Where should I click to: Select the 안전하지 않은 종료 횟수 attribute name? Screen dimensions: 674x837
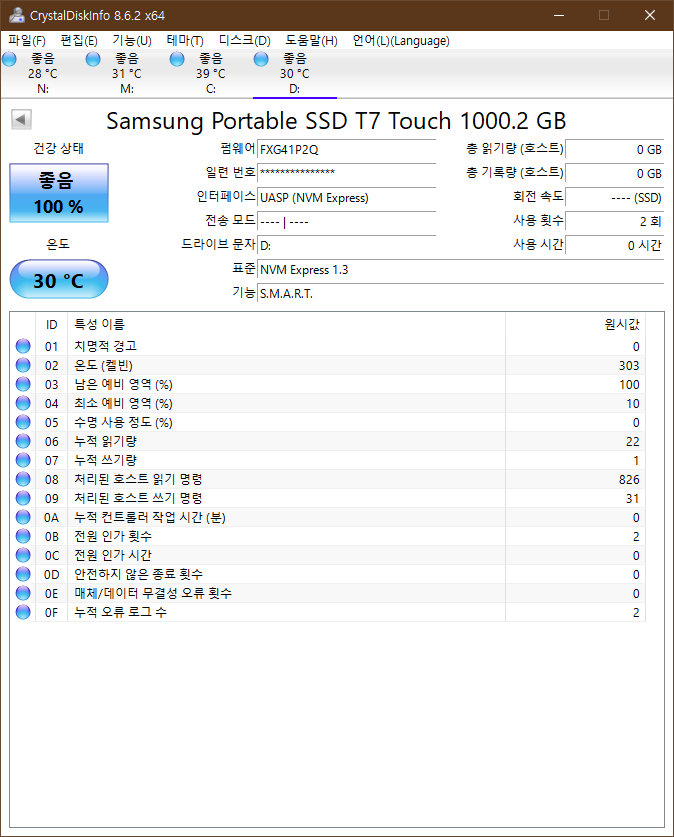[x=138, y=574]
